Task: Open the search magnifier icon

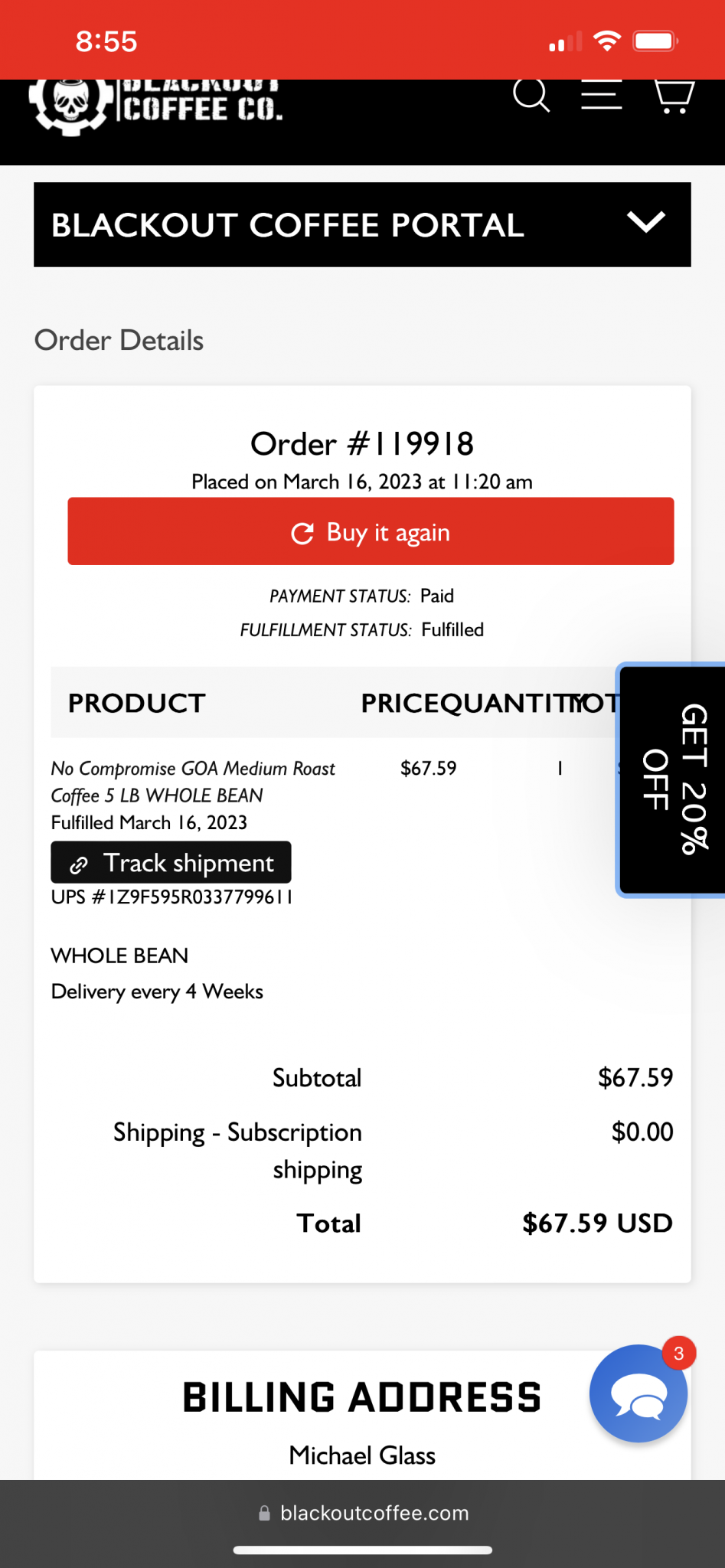Action: point(531,96)
